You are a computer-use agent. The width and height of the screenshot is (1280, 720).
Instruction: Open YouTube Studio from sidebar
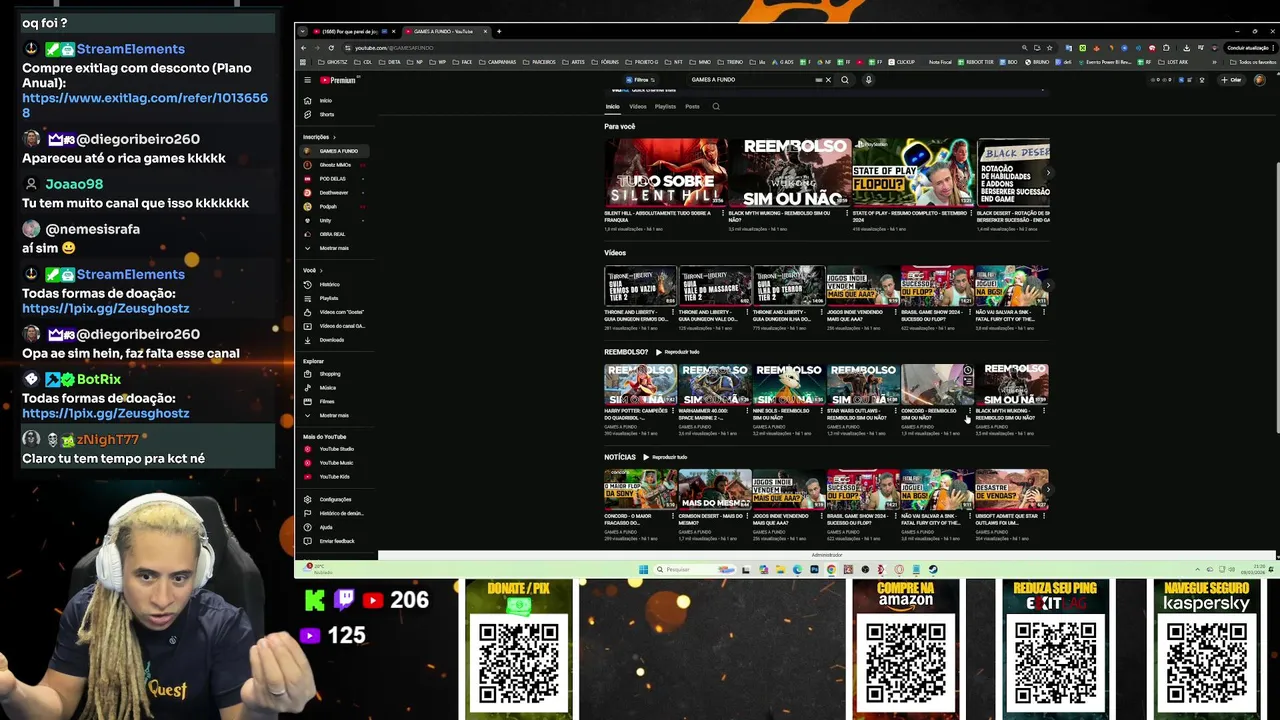pyautogui.click(x=336, y=449)
